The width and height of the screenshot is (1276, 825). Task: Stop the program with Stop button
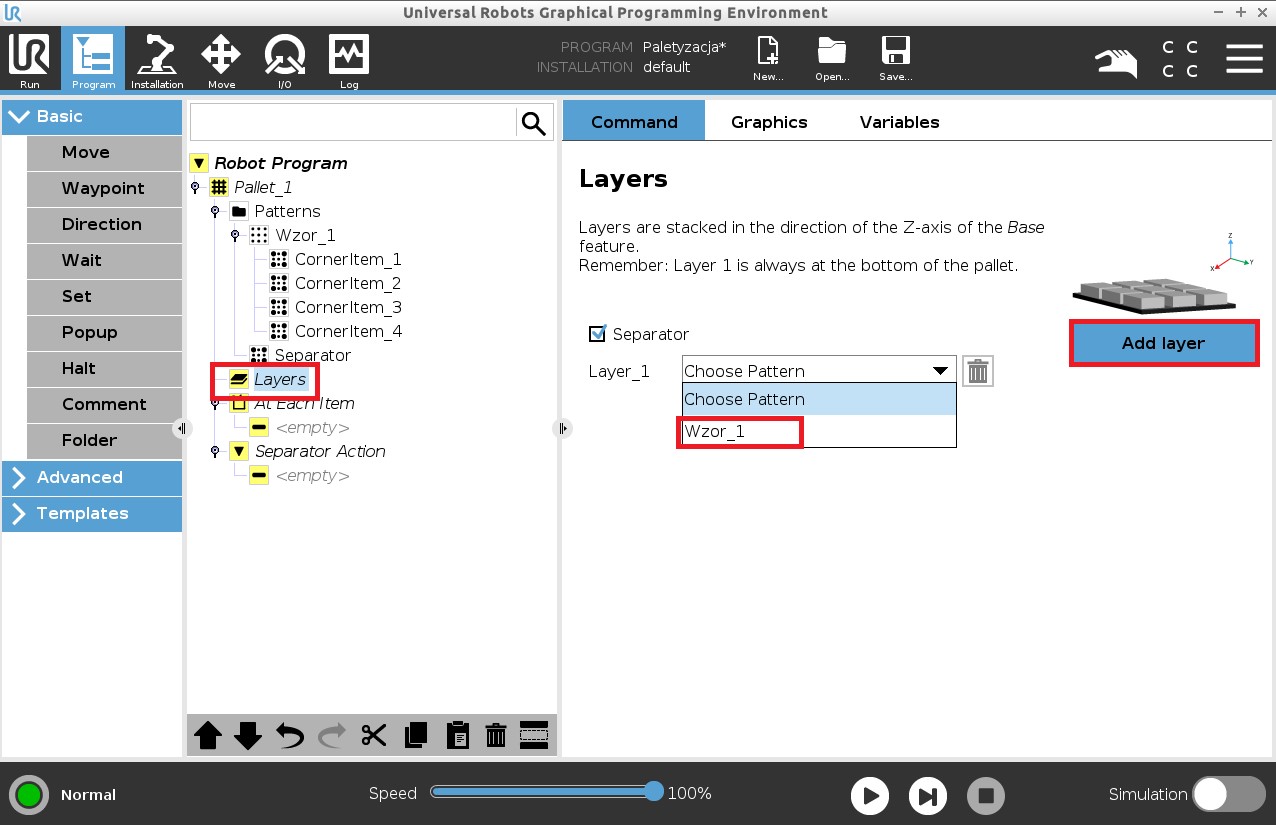click(x=986, y=796)
